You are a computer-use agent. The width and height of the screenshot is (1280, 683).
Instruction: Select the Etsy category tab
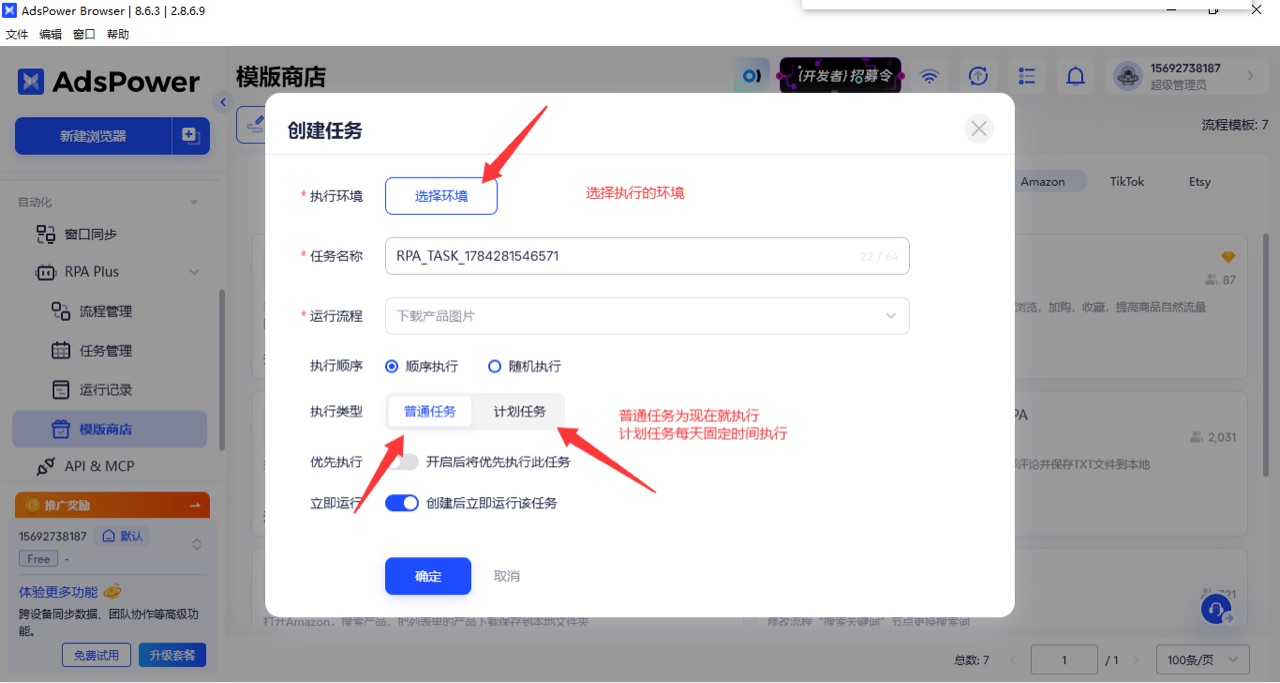(x=1200, y=181)
